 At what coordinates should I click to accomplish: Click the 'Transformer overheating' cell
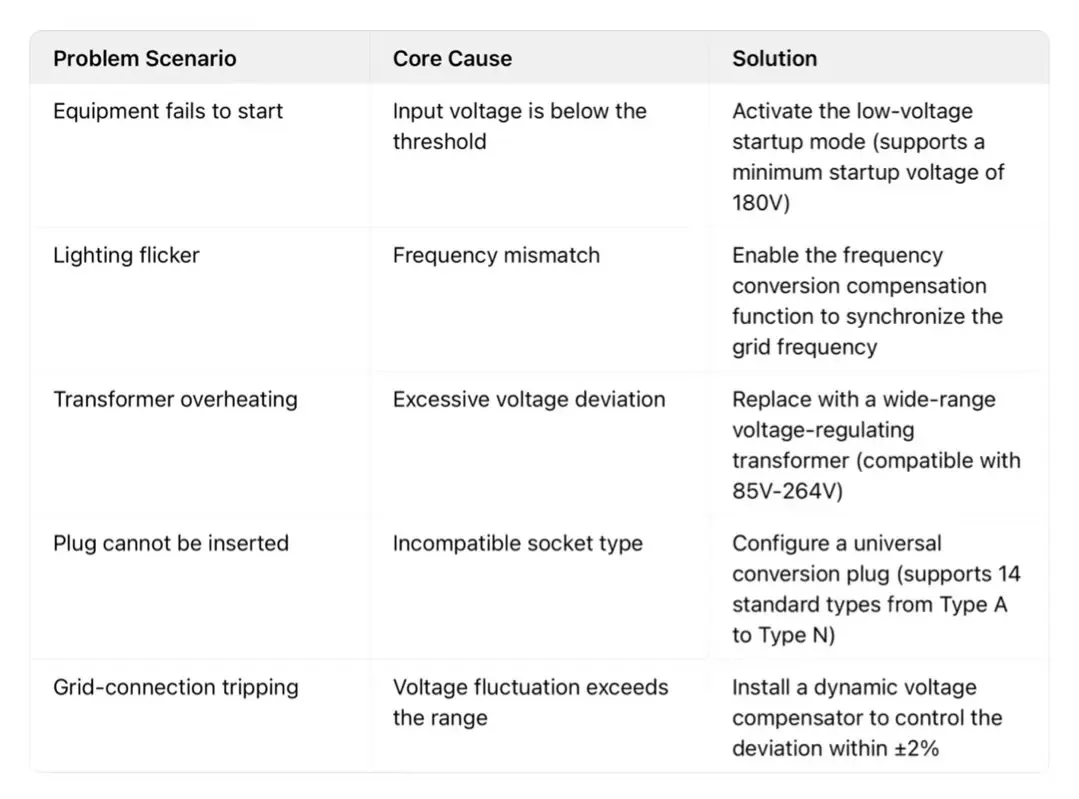(175, 399)
